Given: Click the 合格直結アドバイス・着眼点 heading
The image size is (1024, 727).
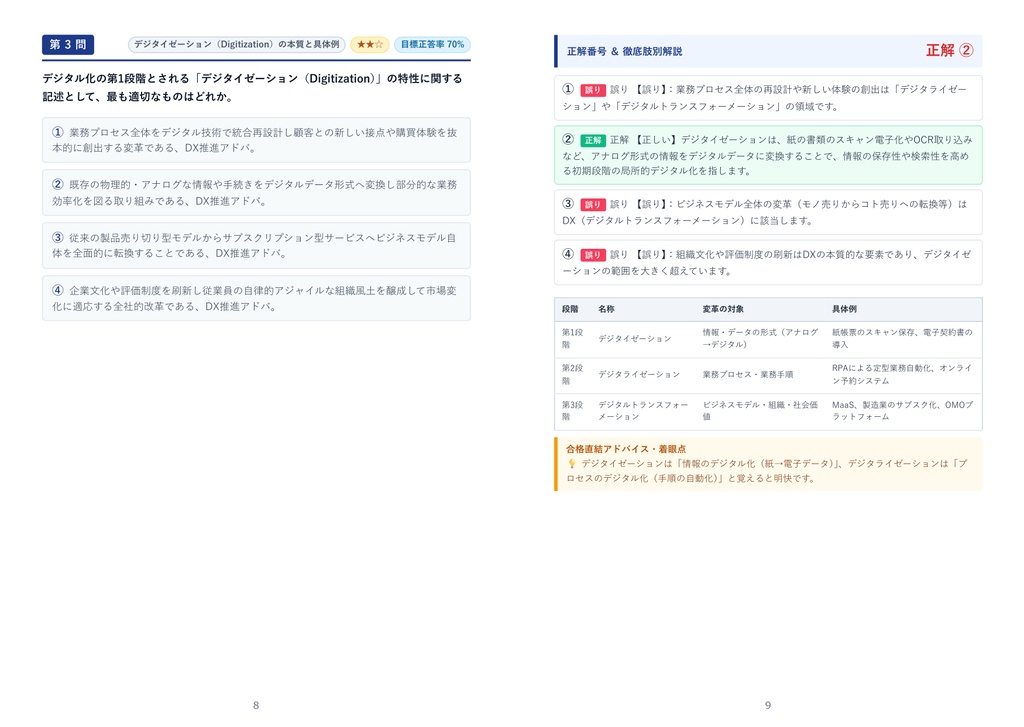Looking at the screenshot, I should (626, 449).
